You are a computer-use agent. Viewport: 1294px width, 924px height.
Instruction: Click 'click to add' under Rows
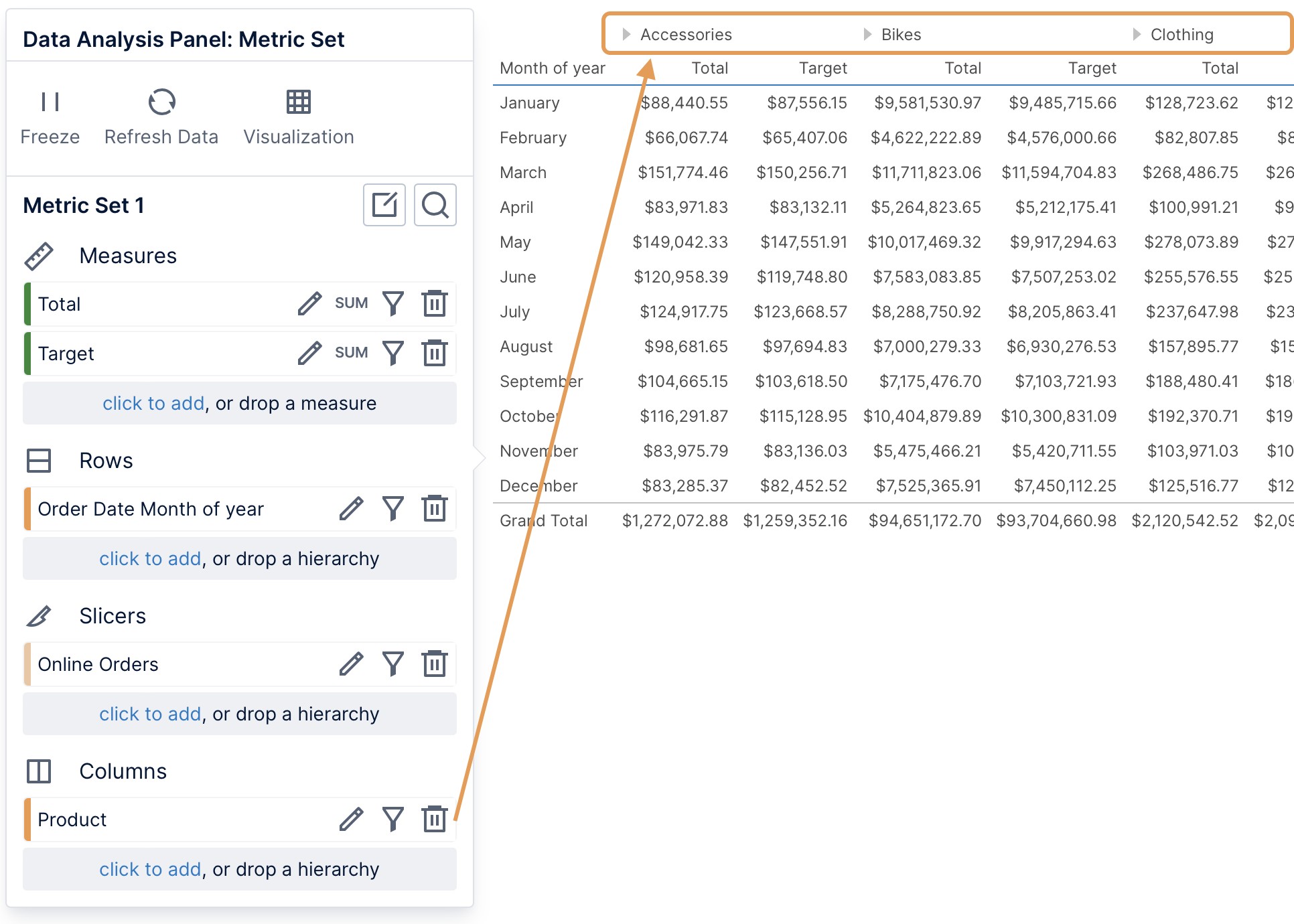(x=149, y=558)
